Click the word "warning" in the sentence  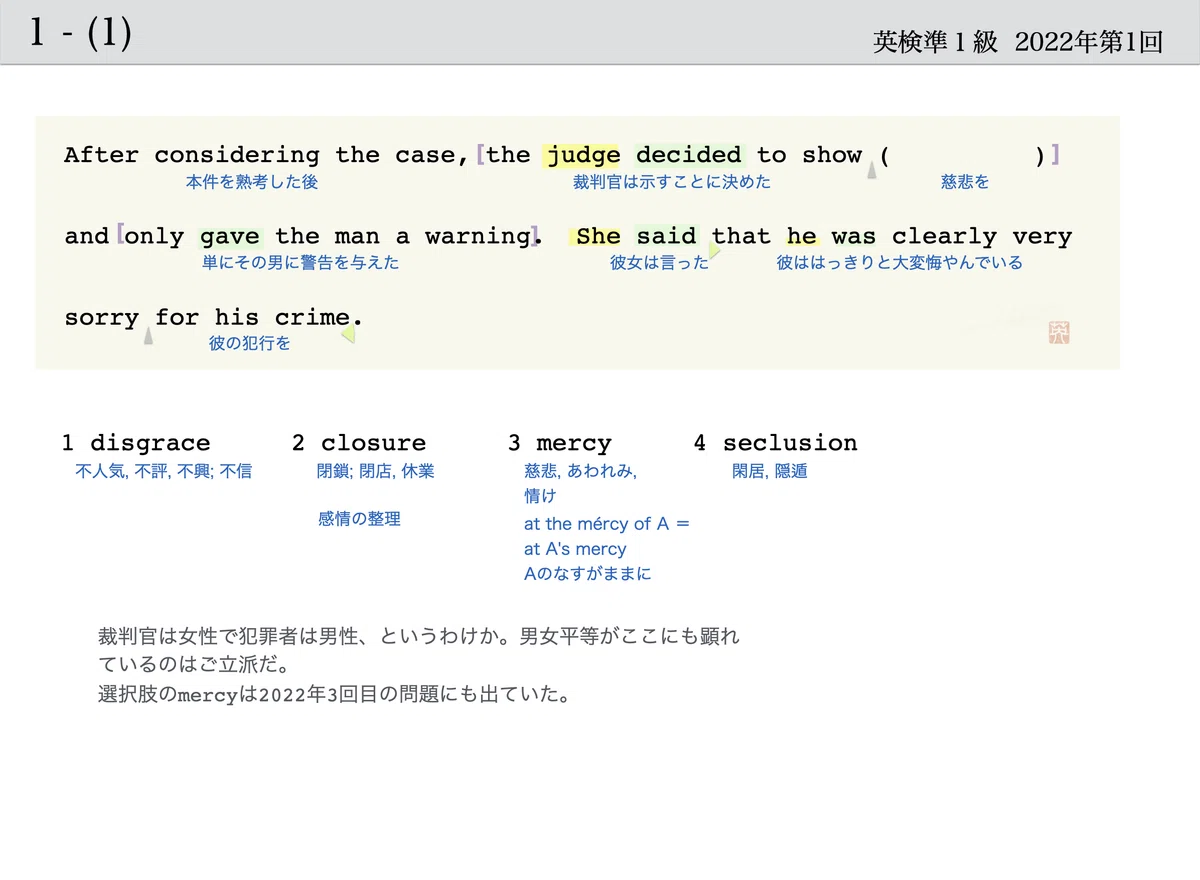click(478, 237)
